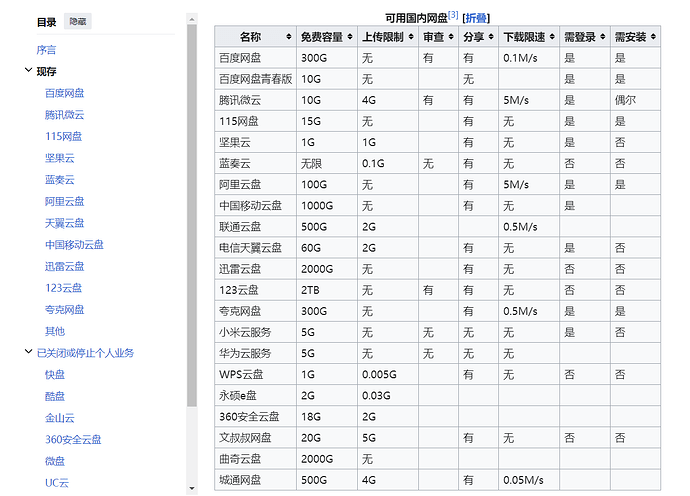Click the contents sidebar scrollbar thumb
This screenshot has height=496, width=690.
coord(191,216)
